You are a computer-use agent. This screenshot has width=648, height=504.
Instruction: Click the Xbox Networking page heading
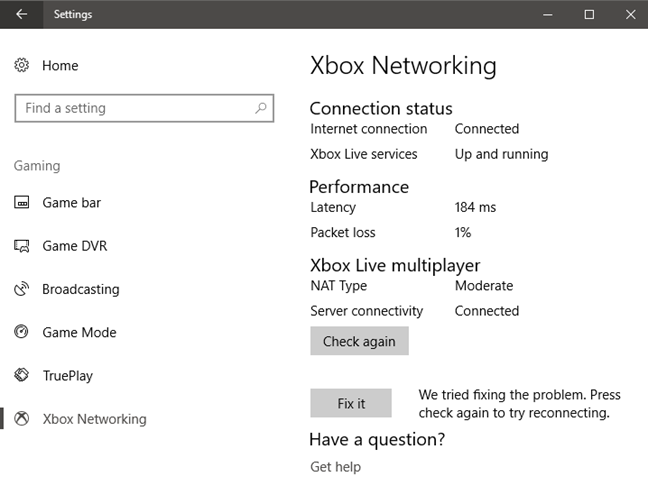click(x=403, y=65)
